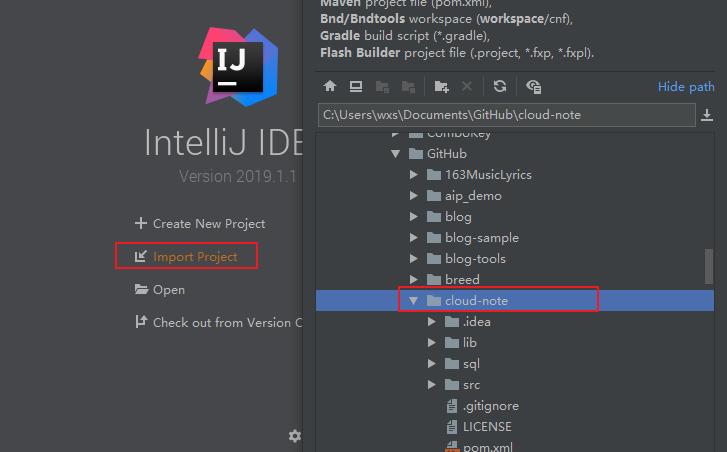727x452 pixels.
Task: Click the src folder icon
Action: click(x=452, y=385)
